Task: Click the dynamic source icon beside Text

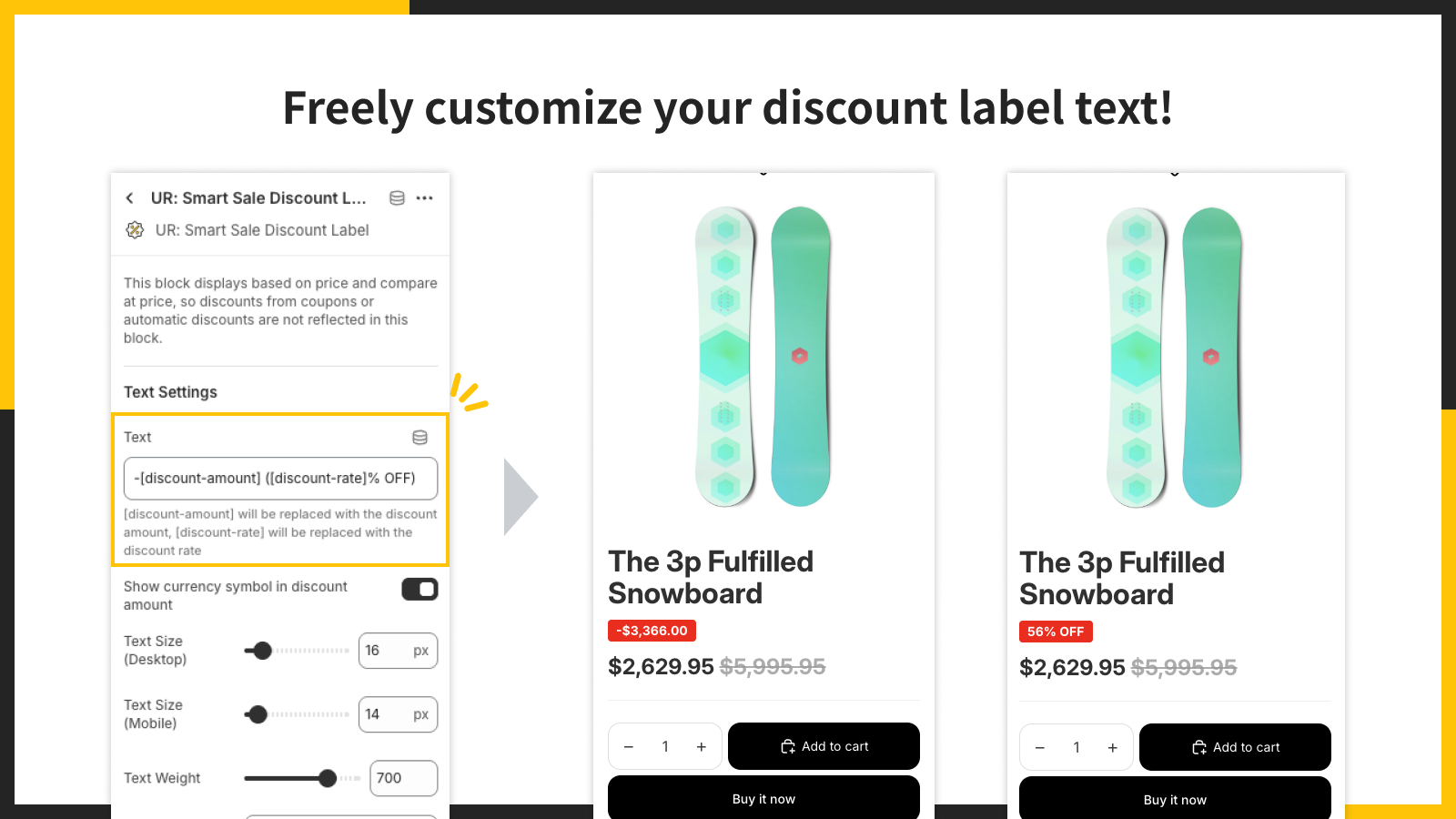Action: click(x=420, y=438)
